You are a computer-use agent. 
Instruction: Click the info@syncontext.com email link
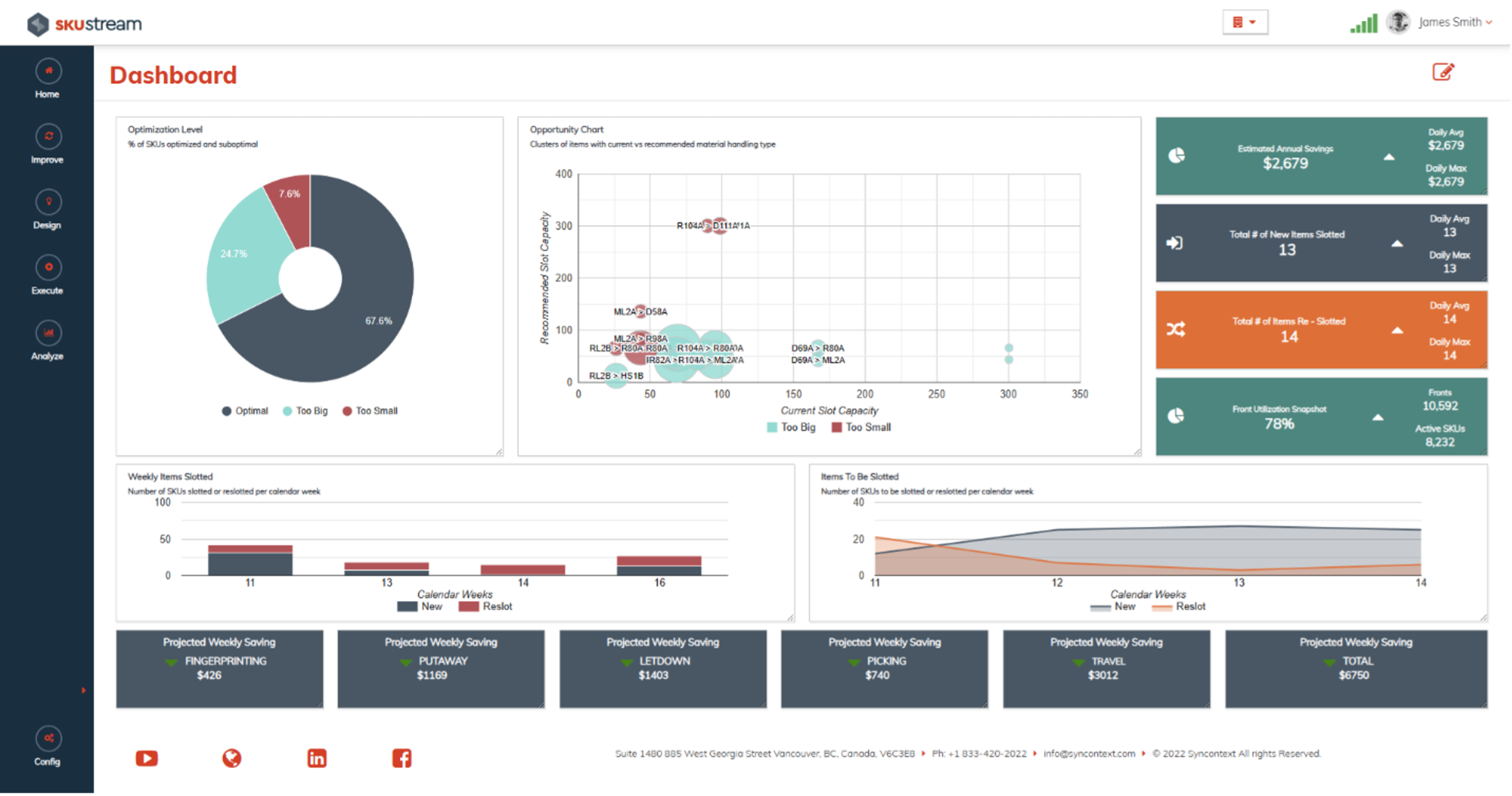pyautogui.click(x=1090, y=754)
